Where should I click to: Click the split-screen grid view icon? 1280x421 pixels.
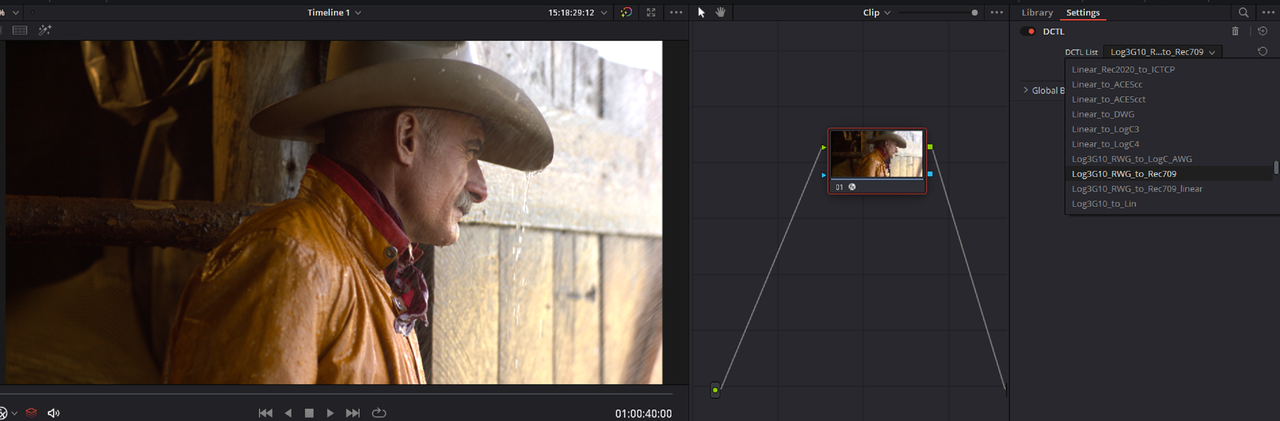pos(19,30)
